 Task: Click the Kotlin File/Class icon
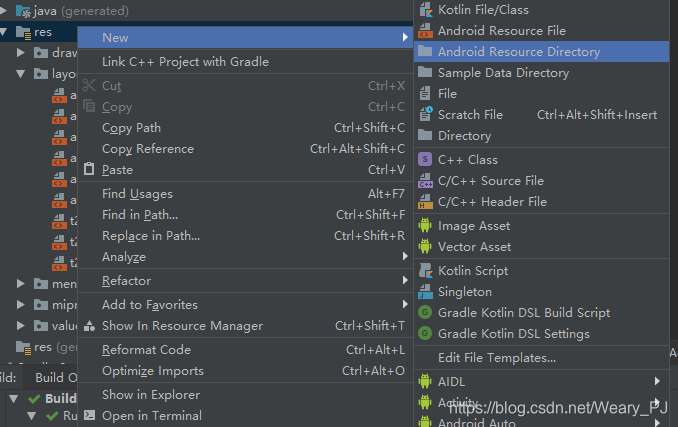tap(425, 10)
